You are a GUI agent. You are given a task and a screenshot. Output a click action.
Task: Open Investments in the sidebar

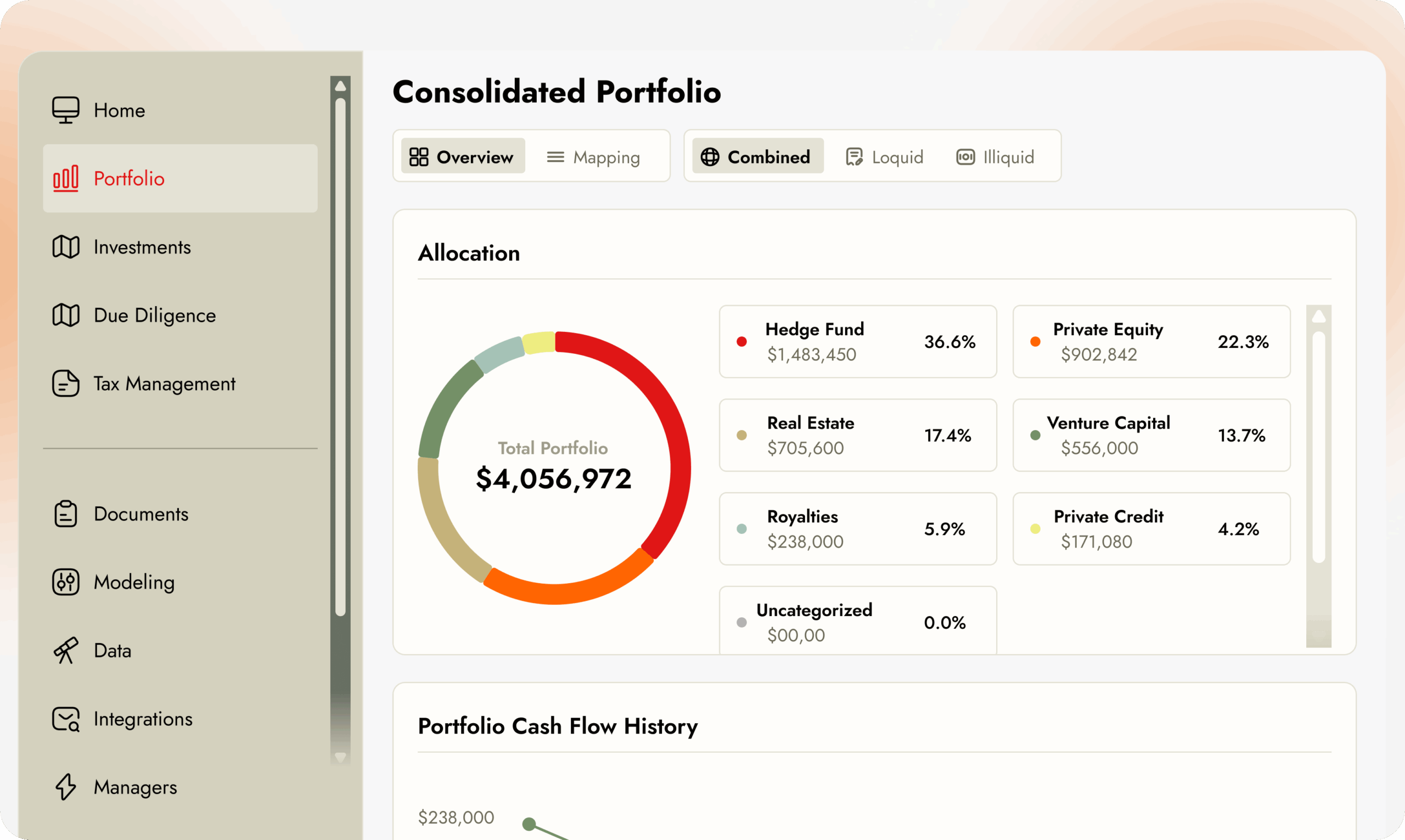(180, 247)
